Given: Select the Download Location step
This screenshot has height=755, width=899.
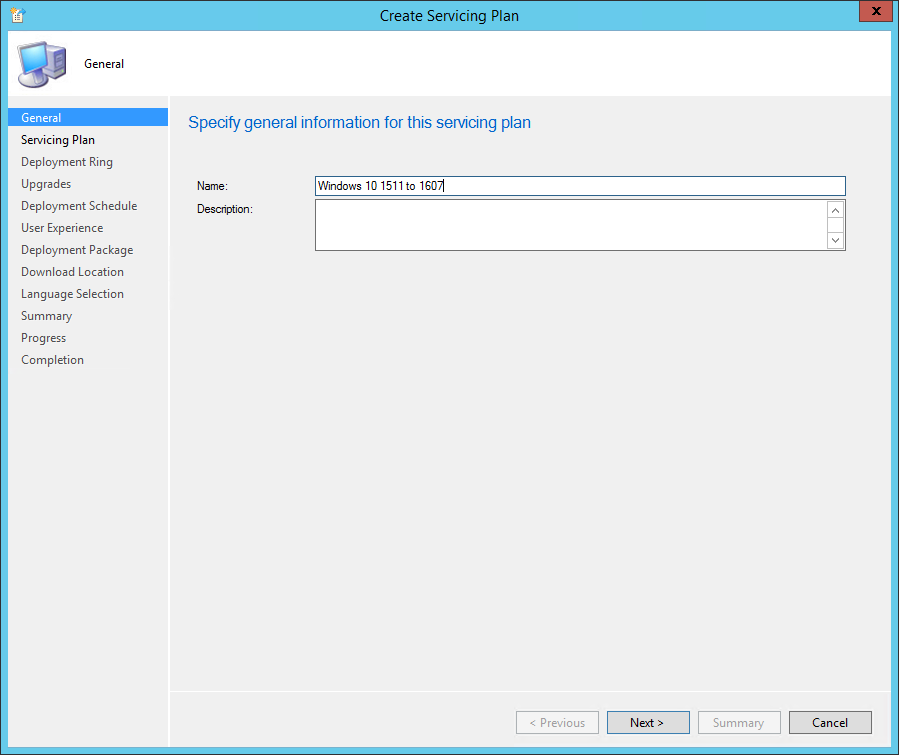Looking at the screenshot, I should (72, 272).
